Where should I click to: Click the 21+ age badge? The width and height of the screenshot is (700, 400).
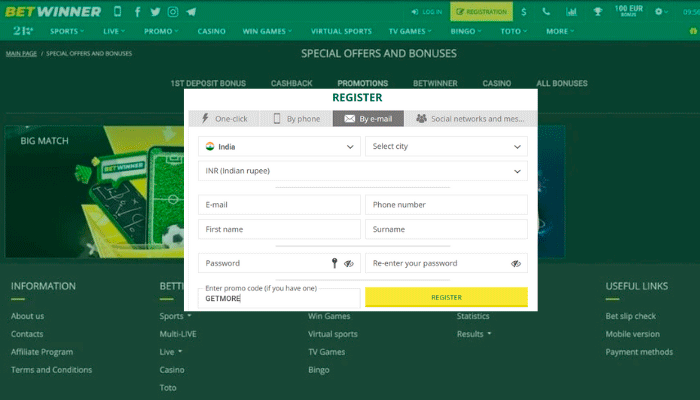[x=23, y=31]
